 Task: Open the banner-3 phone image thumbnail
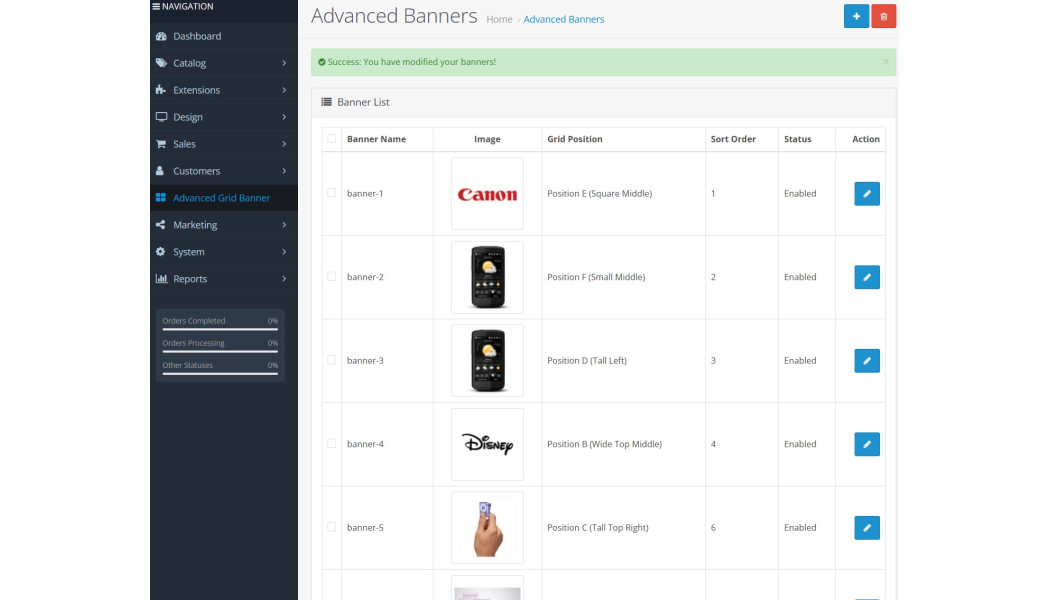tap(488, 360)
